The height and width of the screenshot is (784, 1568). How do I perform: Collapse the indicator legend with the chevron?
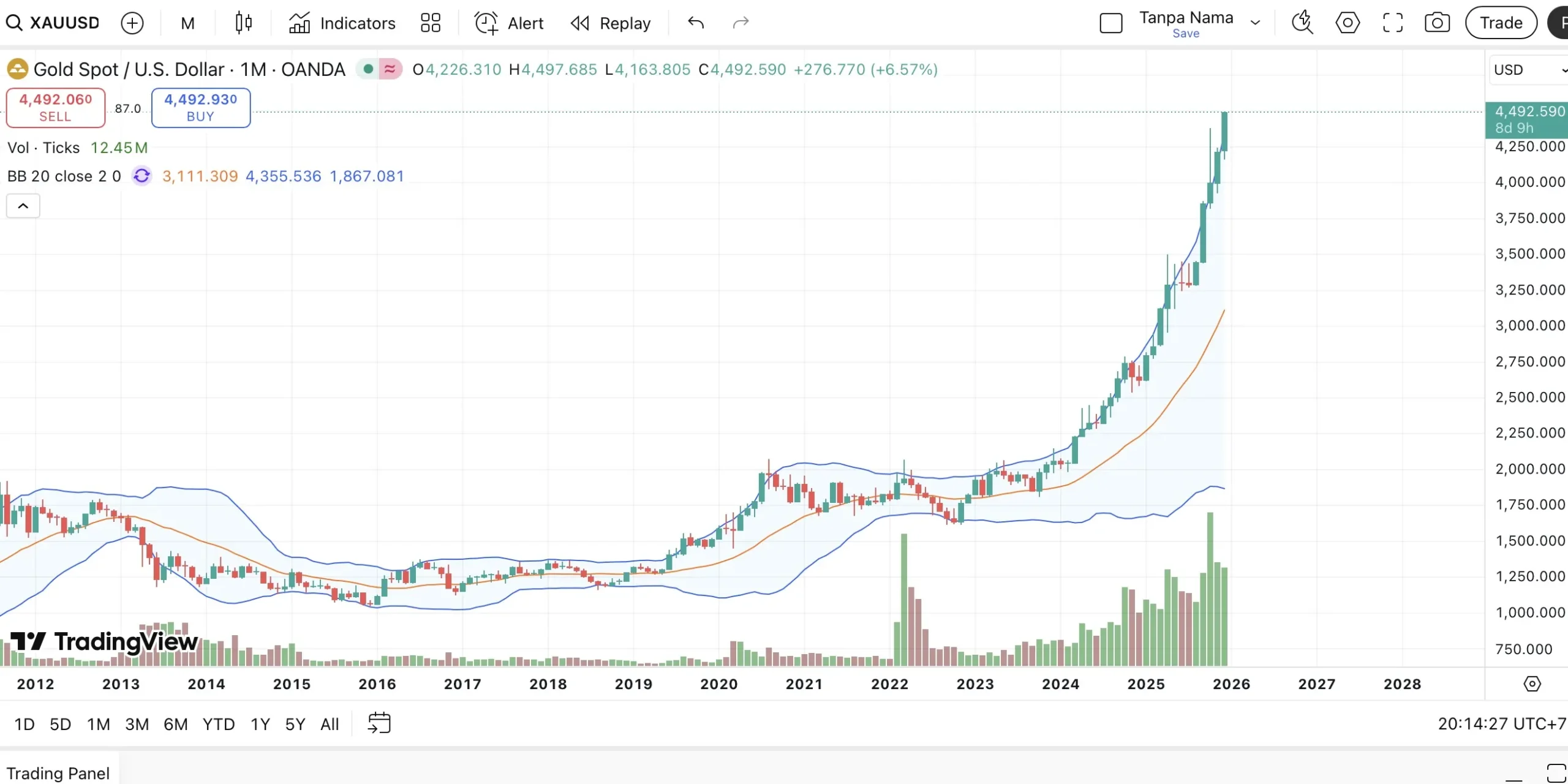[23, 206]
